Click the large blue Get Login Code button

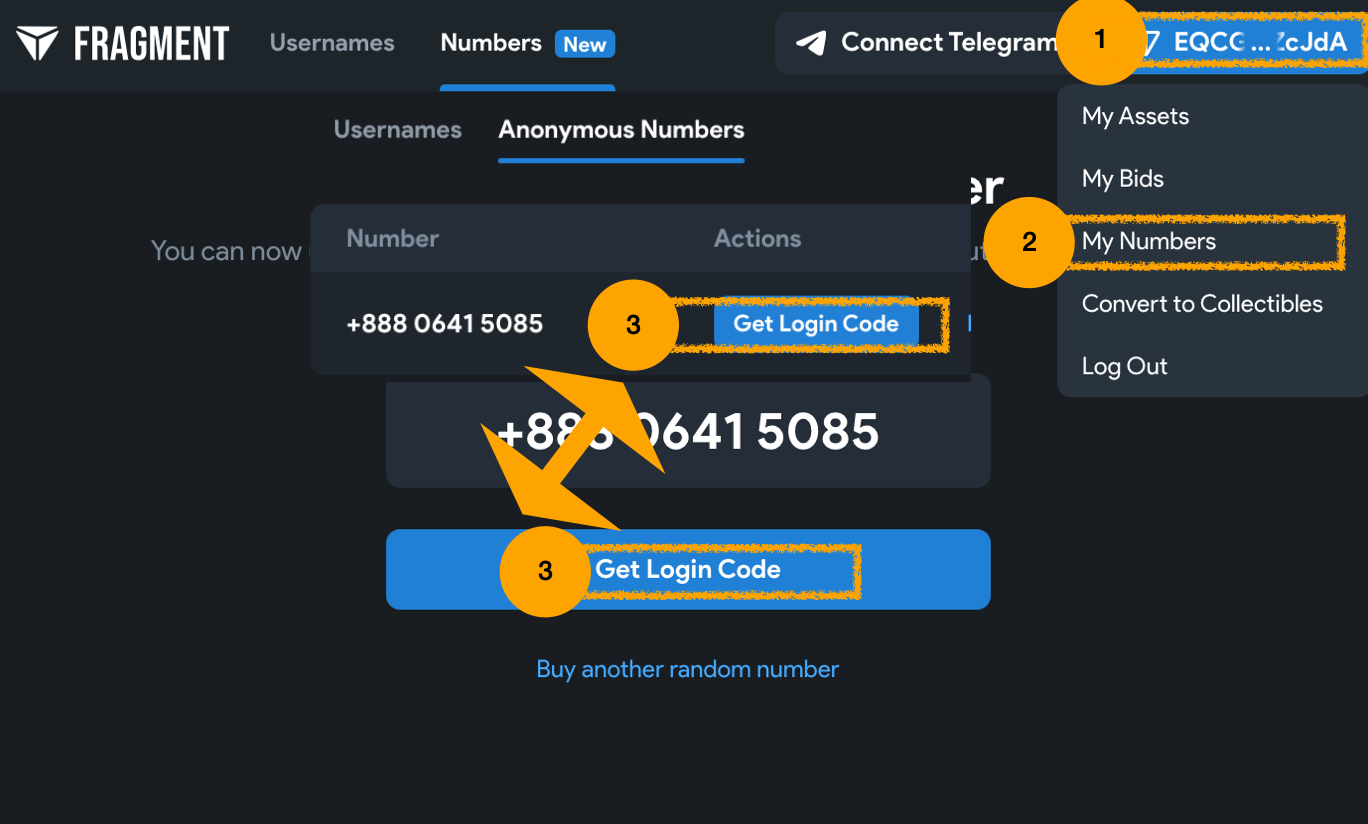tap(688, 569)
